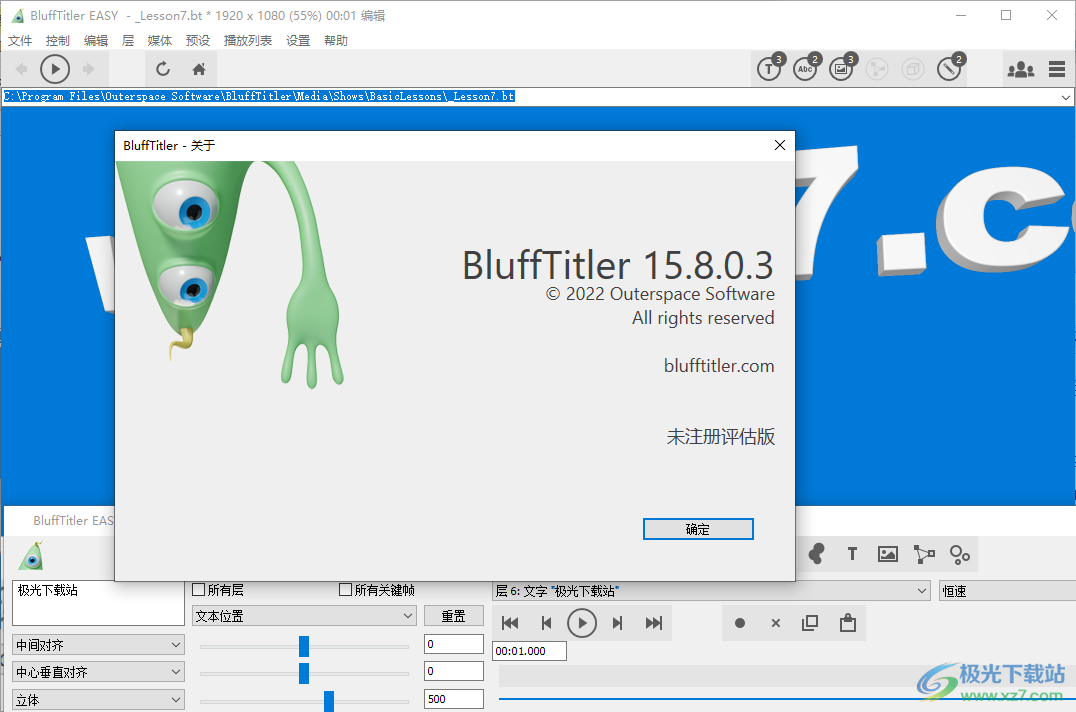Open the 媒体 menu
This screenshot has width=1076, height=712.
point(160,40)
